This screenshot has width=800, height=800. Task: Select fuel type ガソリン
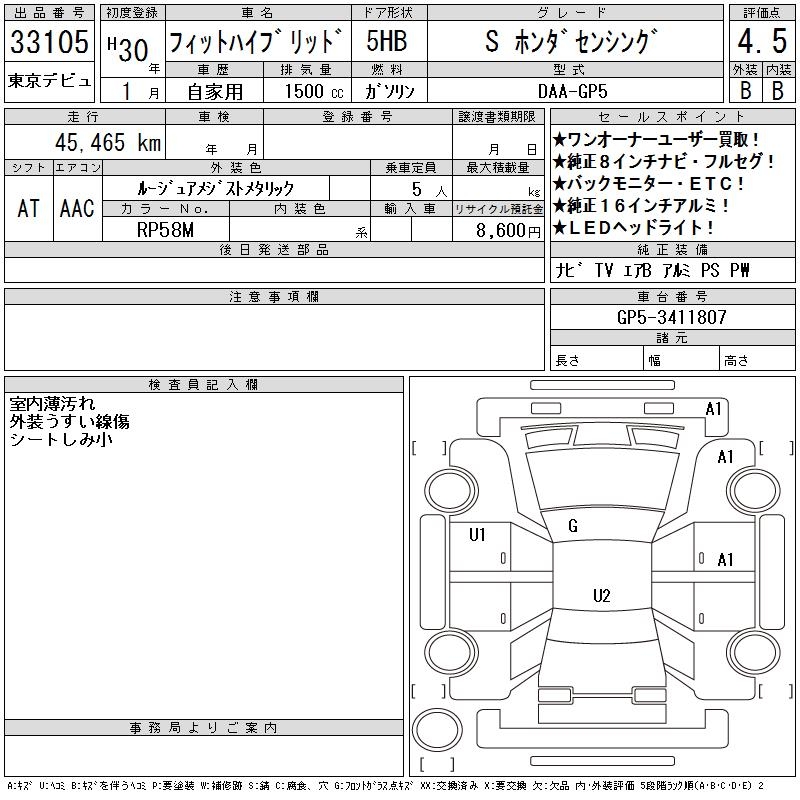[x=389, y=91]
